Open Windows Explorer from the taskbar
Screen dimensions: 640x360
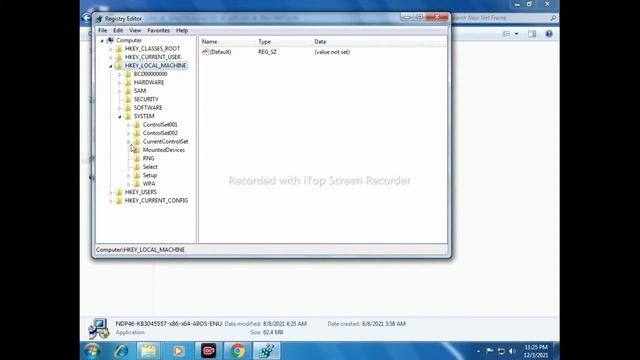point(149,351)
